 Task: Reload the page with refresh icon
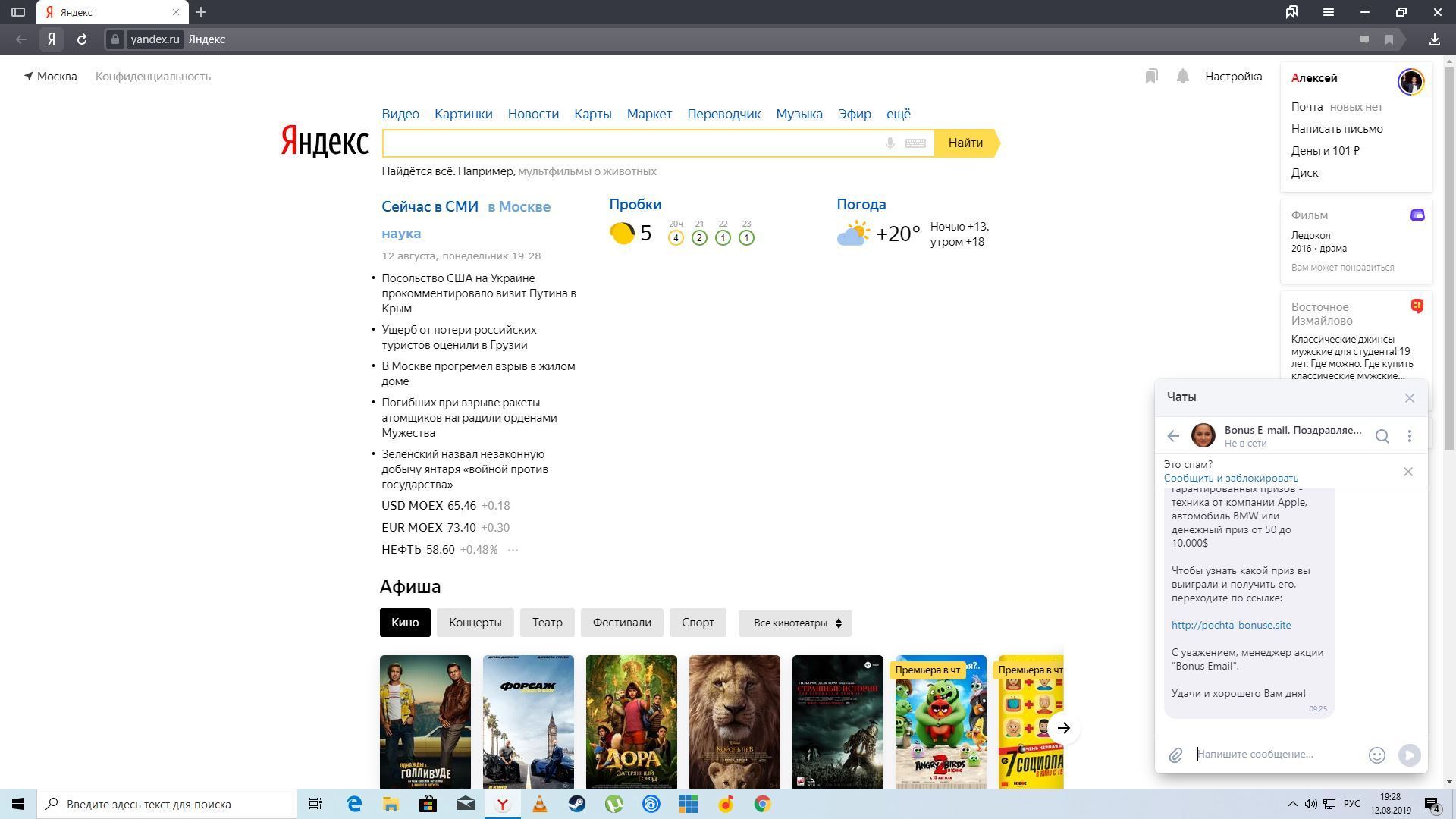pos(82,39)
